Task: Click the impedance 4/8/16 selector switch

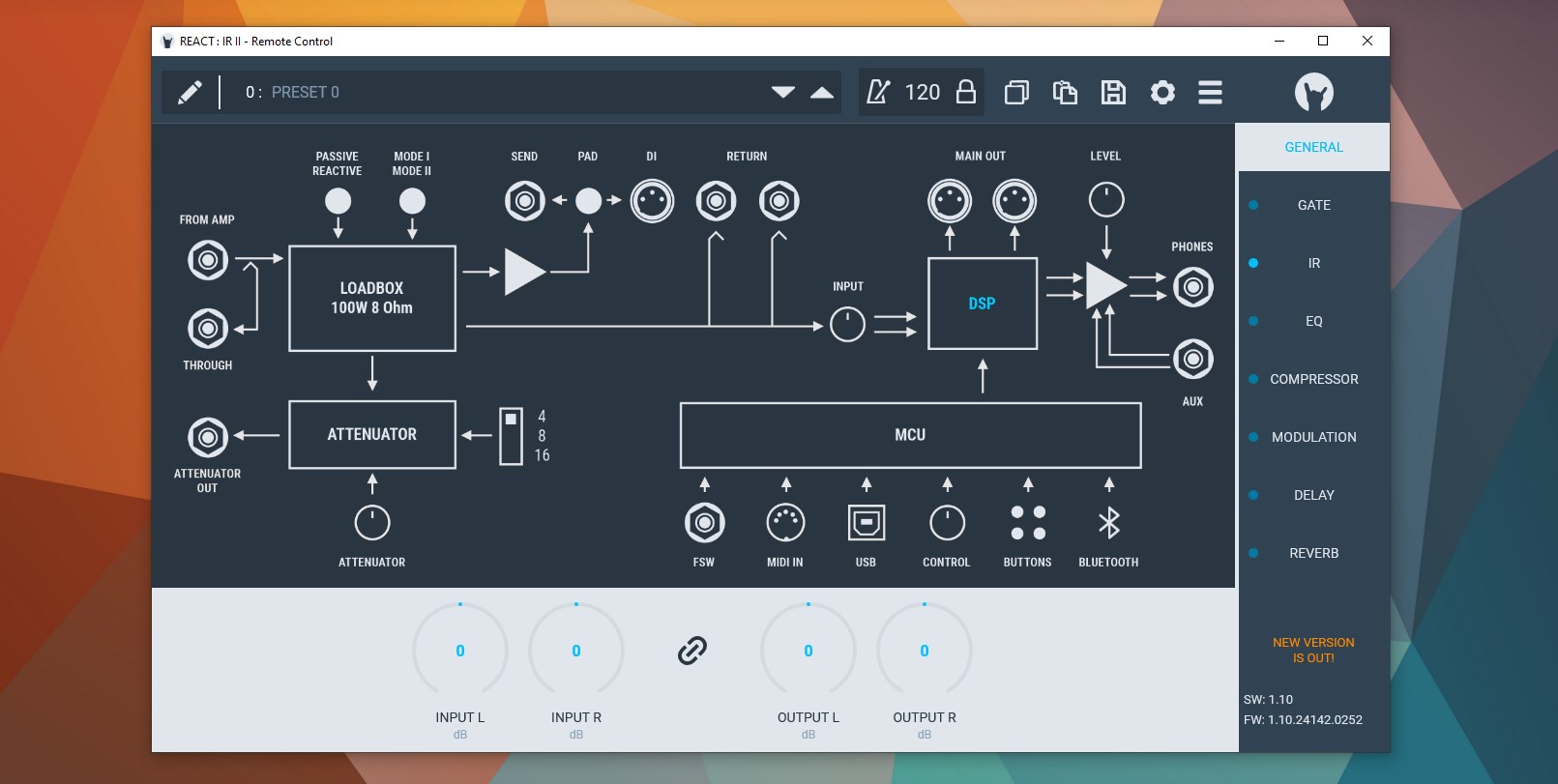Action: 511,436
